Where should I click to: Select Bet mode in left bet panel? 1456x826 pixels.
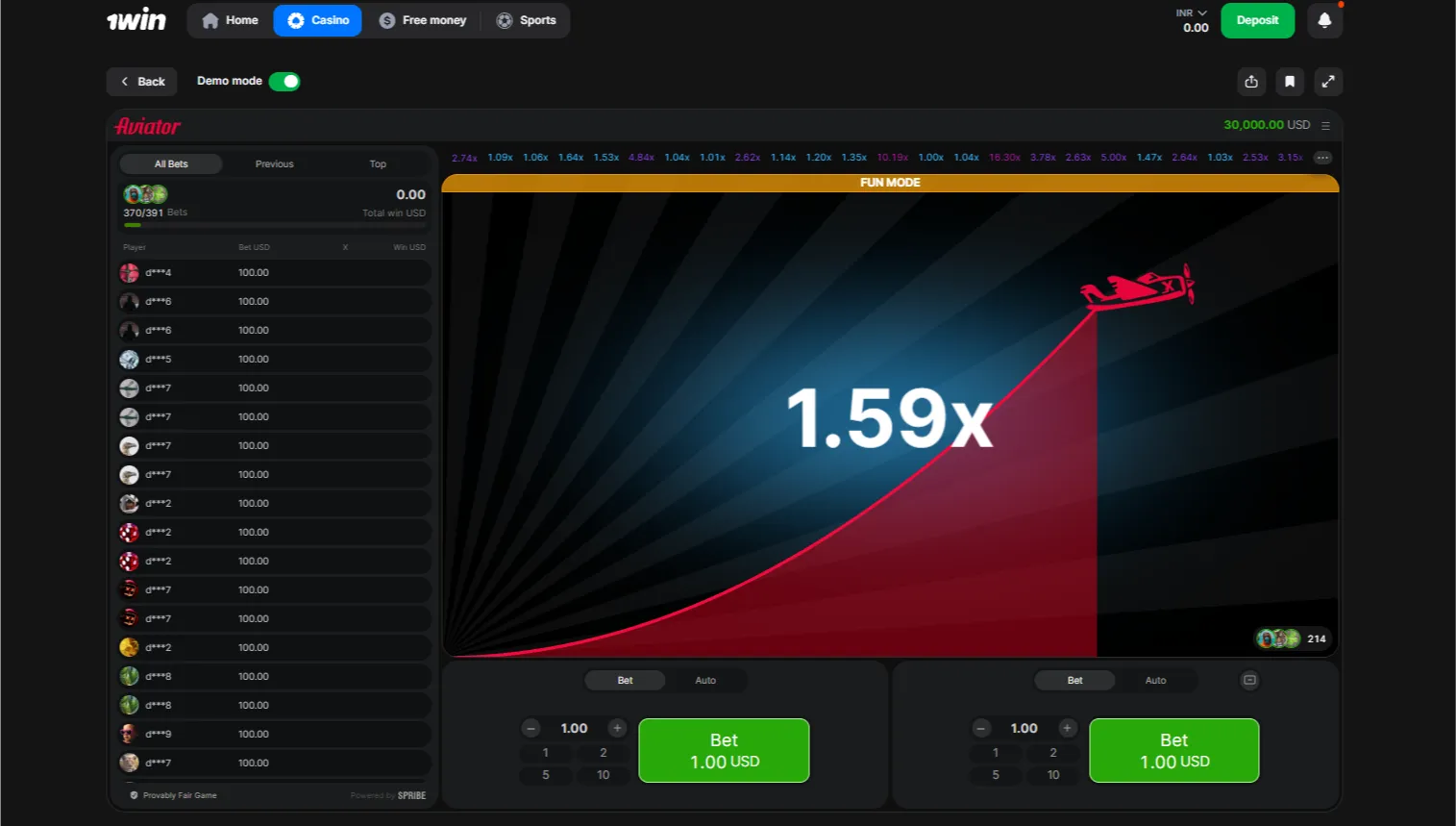[x=625, y=681]
